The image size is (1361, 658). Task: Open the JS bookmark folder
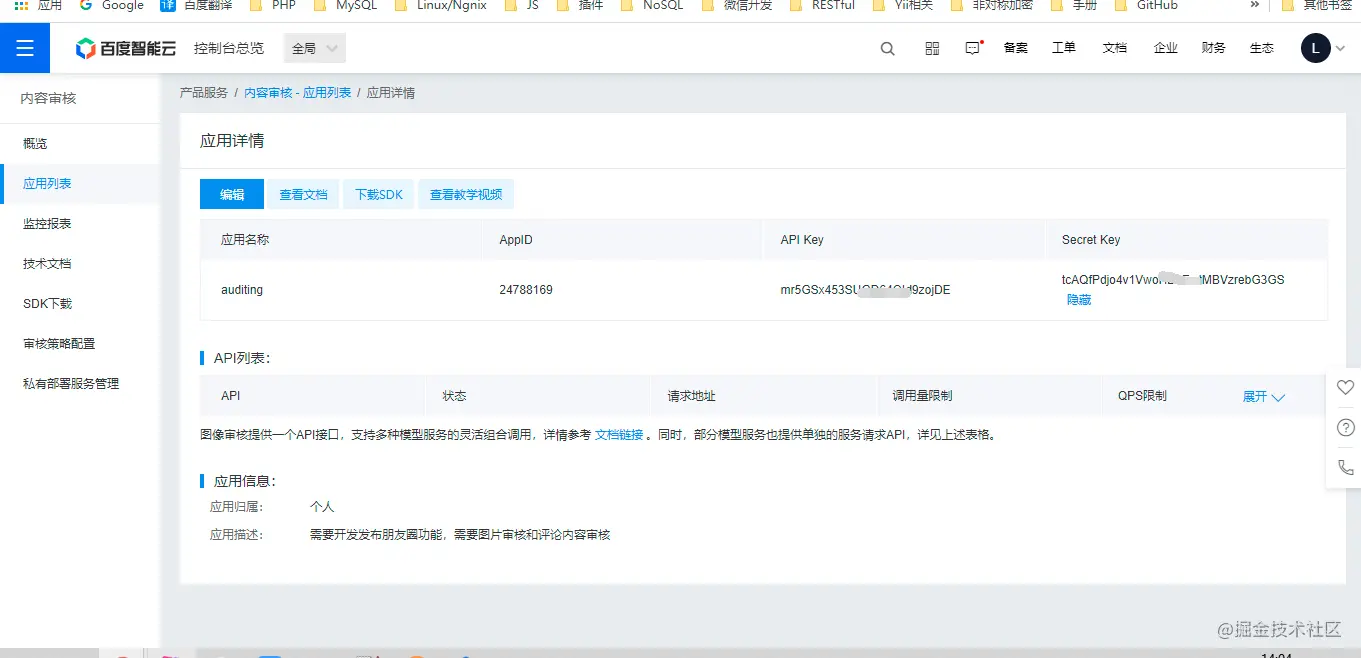pos(522,5)
